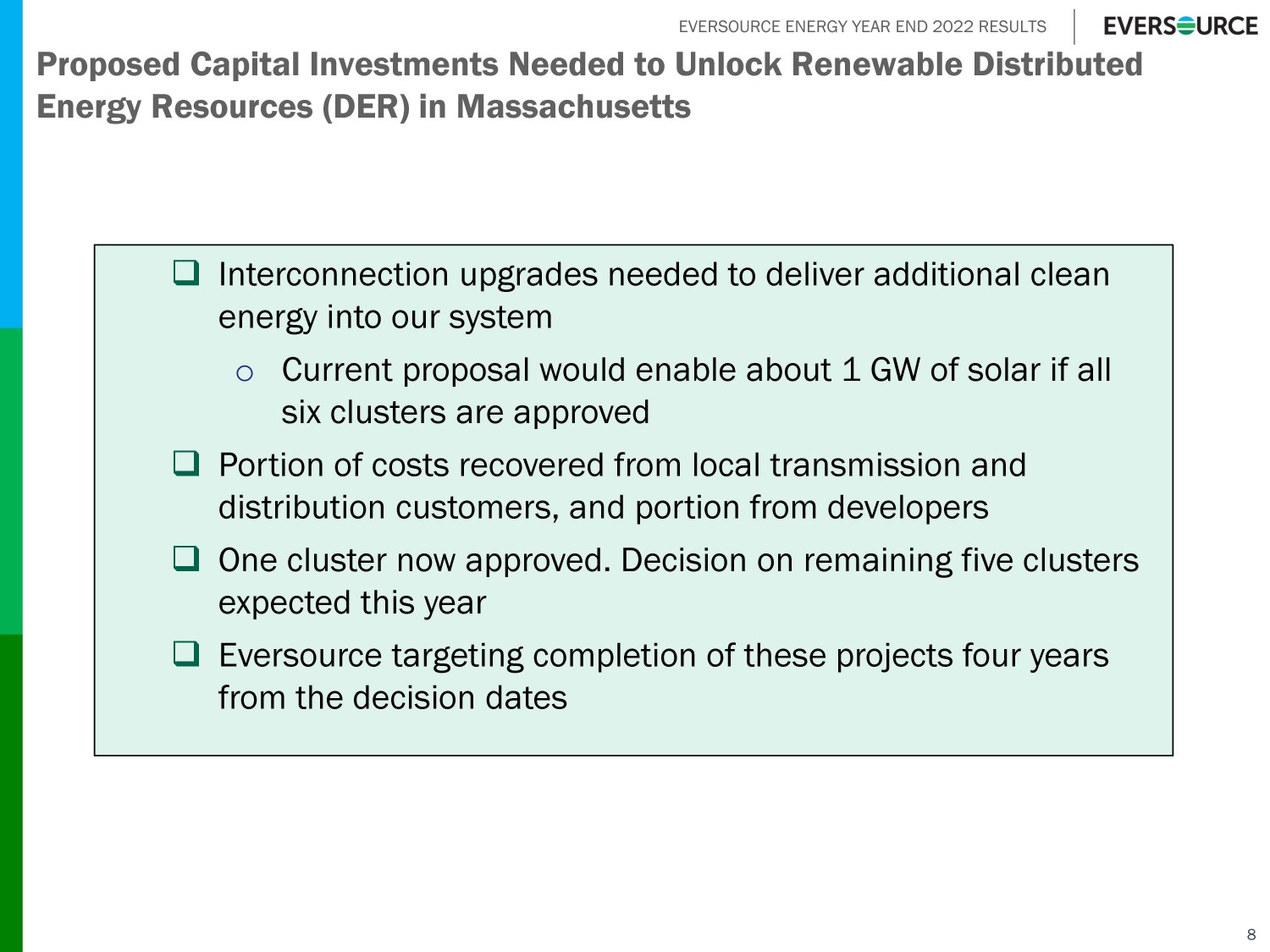Click the line "distribution customers, and portion from developers"
1270x952 pixels.
point(603,508)
